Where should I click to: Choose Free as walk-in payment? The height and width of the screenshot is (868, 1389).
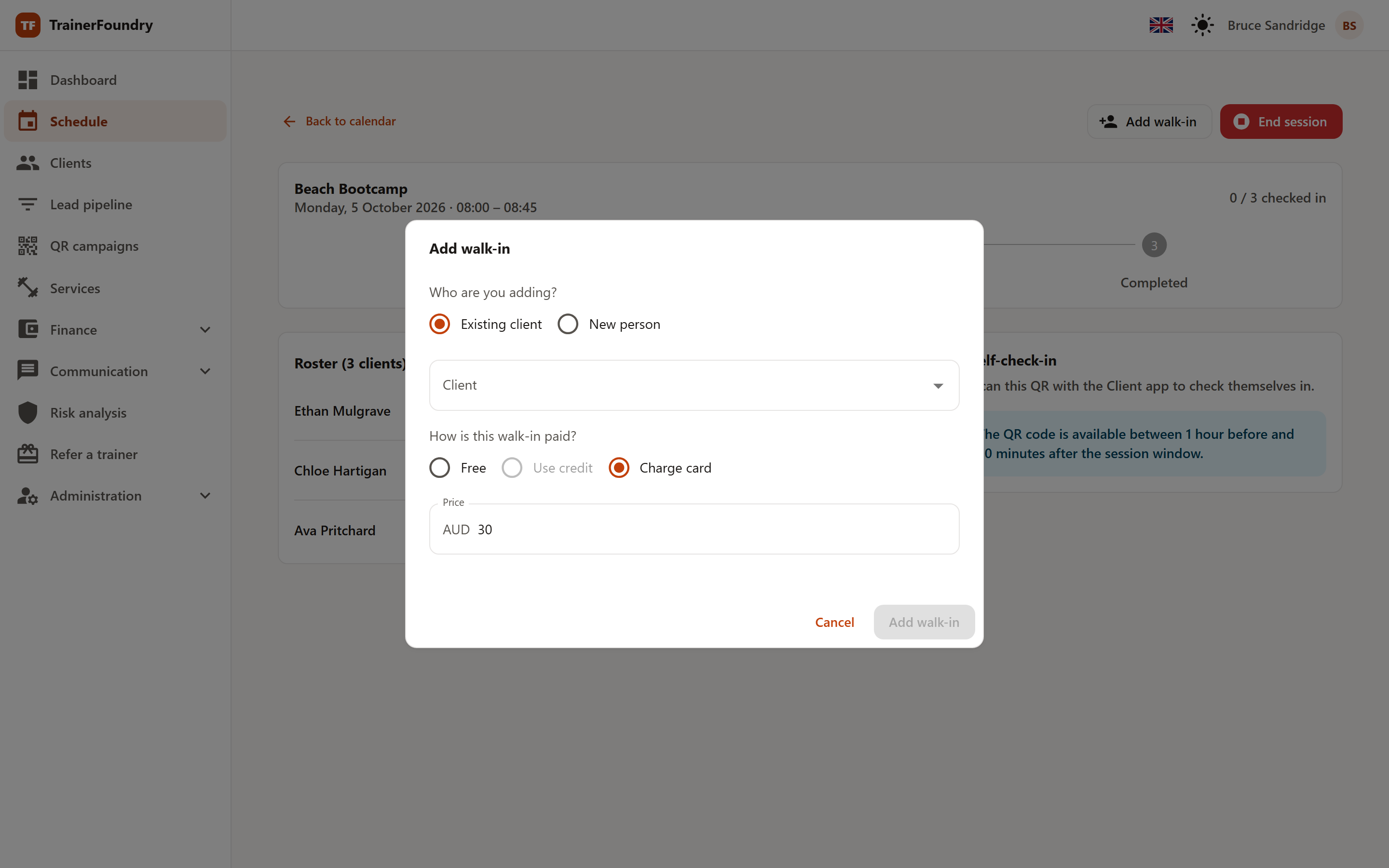coord(440,468)
